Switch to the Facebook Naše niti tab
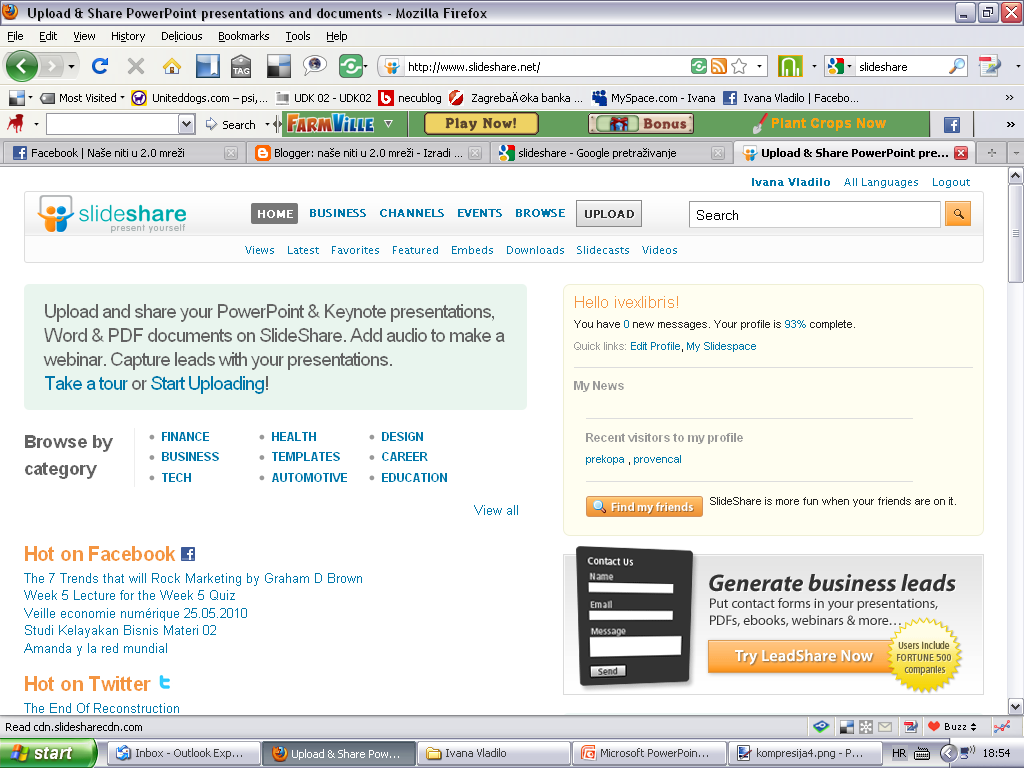Screen dimensions: 1024x768 coord(124,153)
